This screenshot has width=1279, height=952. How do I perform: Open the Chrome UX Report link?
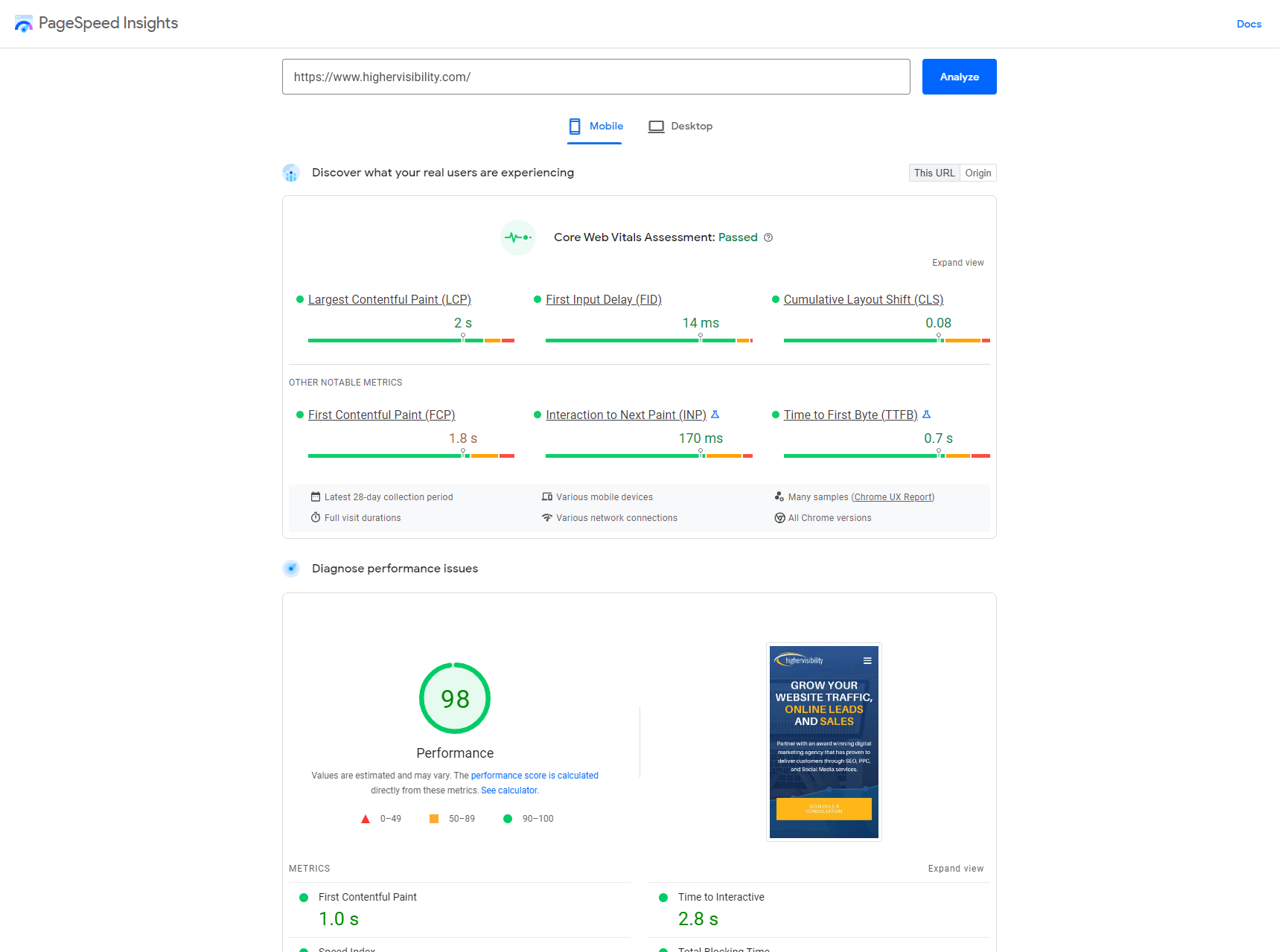[x=893, y=496]
